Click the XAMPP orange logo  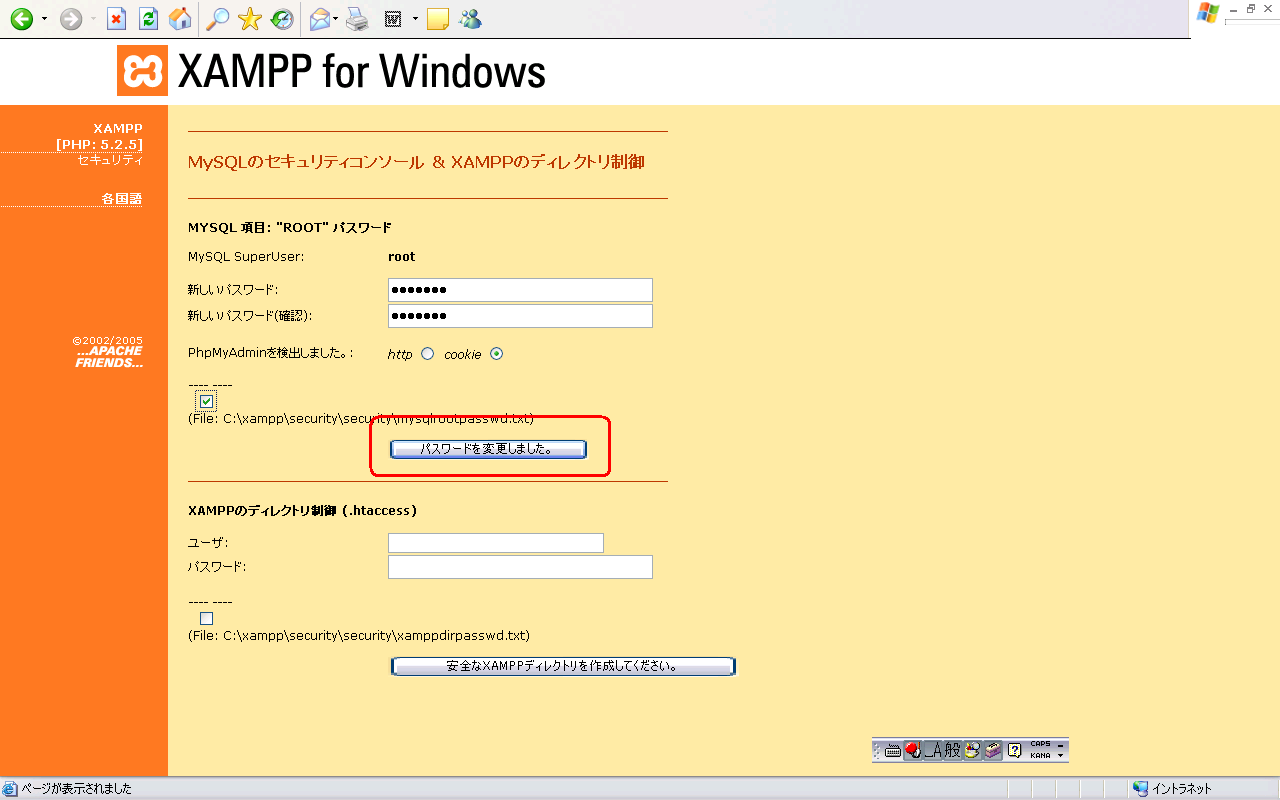coord(142,70)
